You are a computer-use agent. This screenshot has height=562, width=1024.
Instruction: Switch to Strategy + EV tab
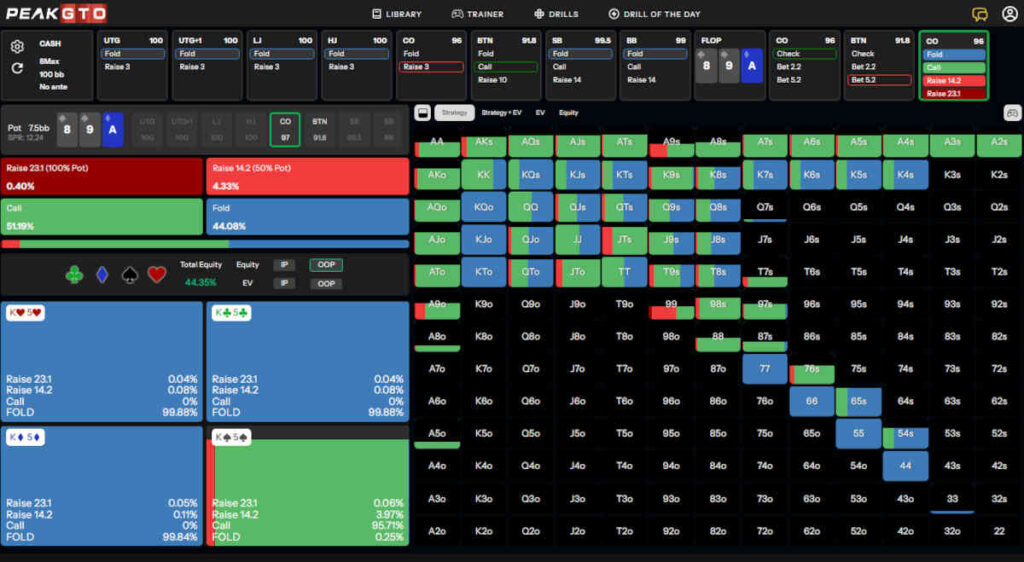[502, 113]
